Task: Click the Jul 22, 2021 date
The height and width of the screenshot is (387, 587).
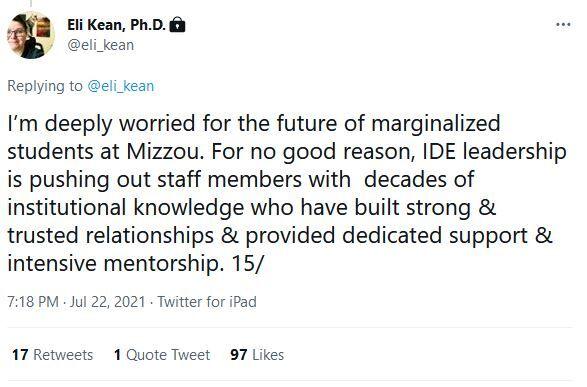Action: coord(107,302)
